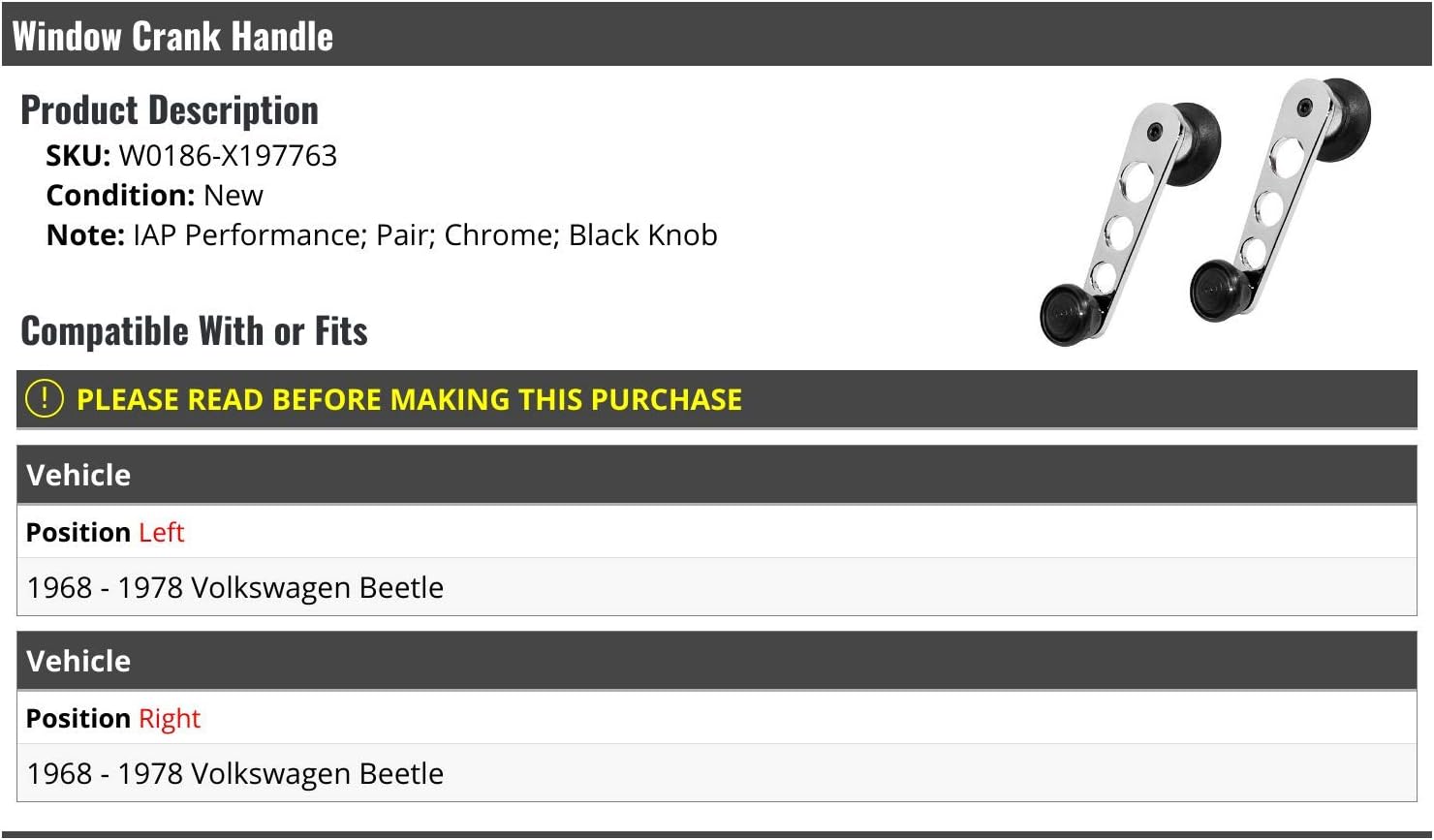1434x840 pixels.
Task: Click PLEASE READ BEFORE MAKING THIS PURCHASE banner
Action: point(717,398)
